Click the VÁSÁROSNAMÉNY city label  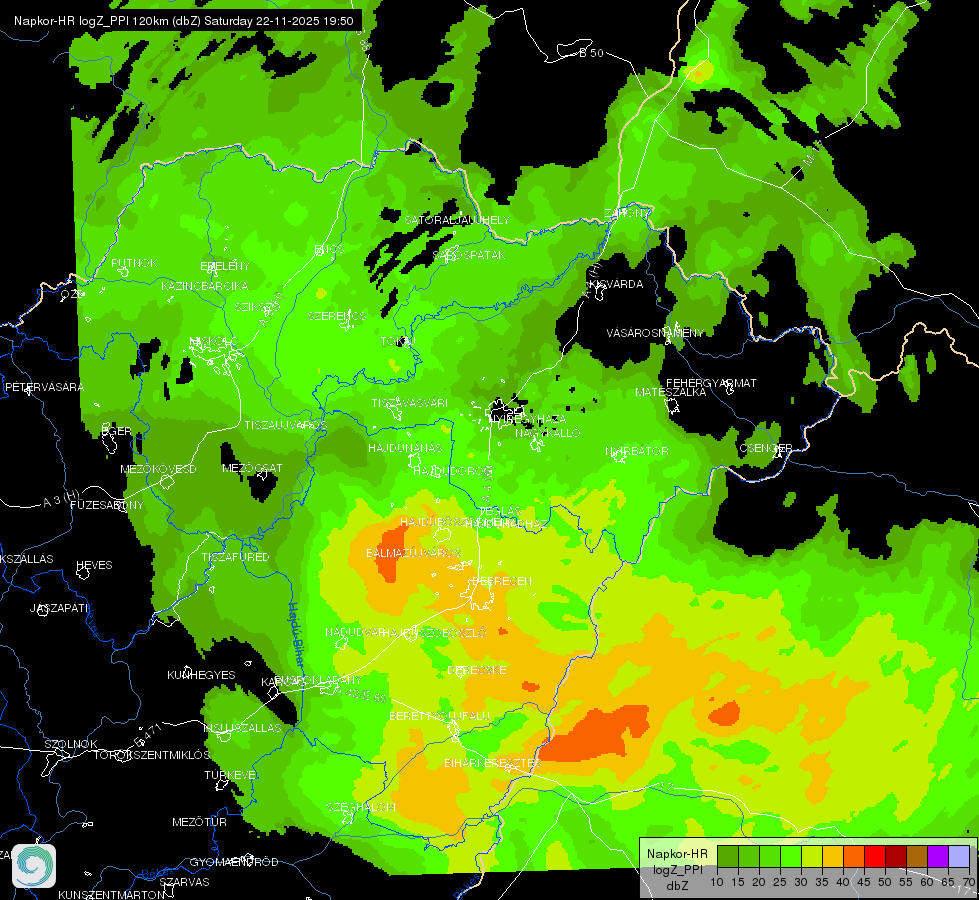click(x=655, y=333)
